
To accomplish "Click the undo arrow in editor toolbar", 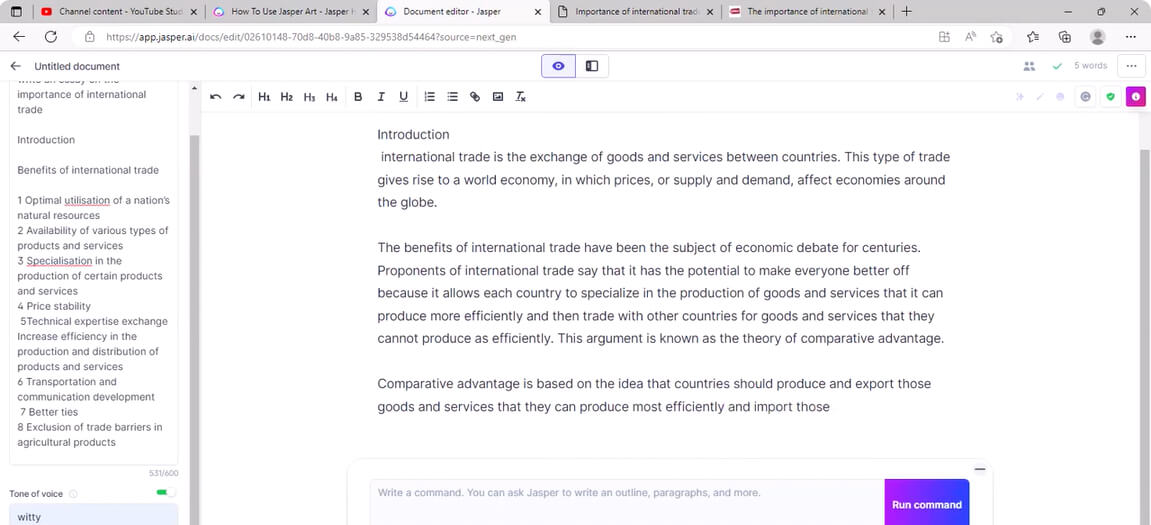I will 215,97.
